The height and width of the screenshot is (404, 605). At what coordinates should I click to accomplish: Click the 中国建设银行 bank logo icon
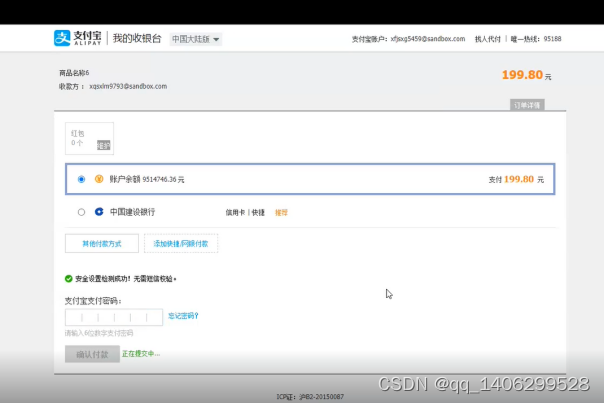click(99, 211)
